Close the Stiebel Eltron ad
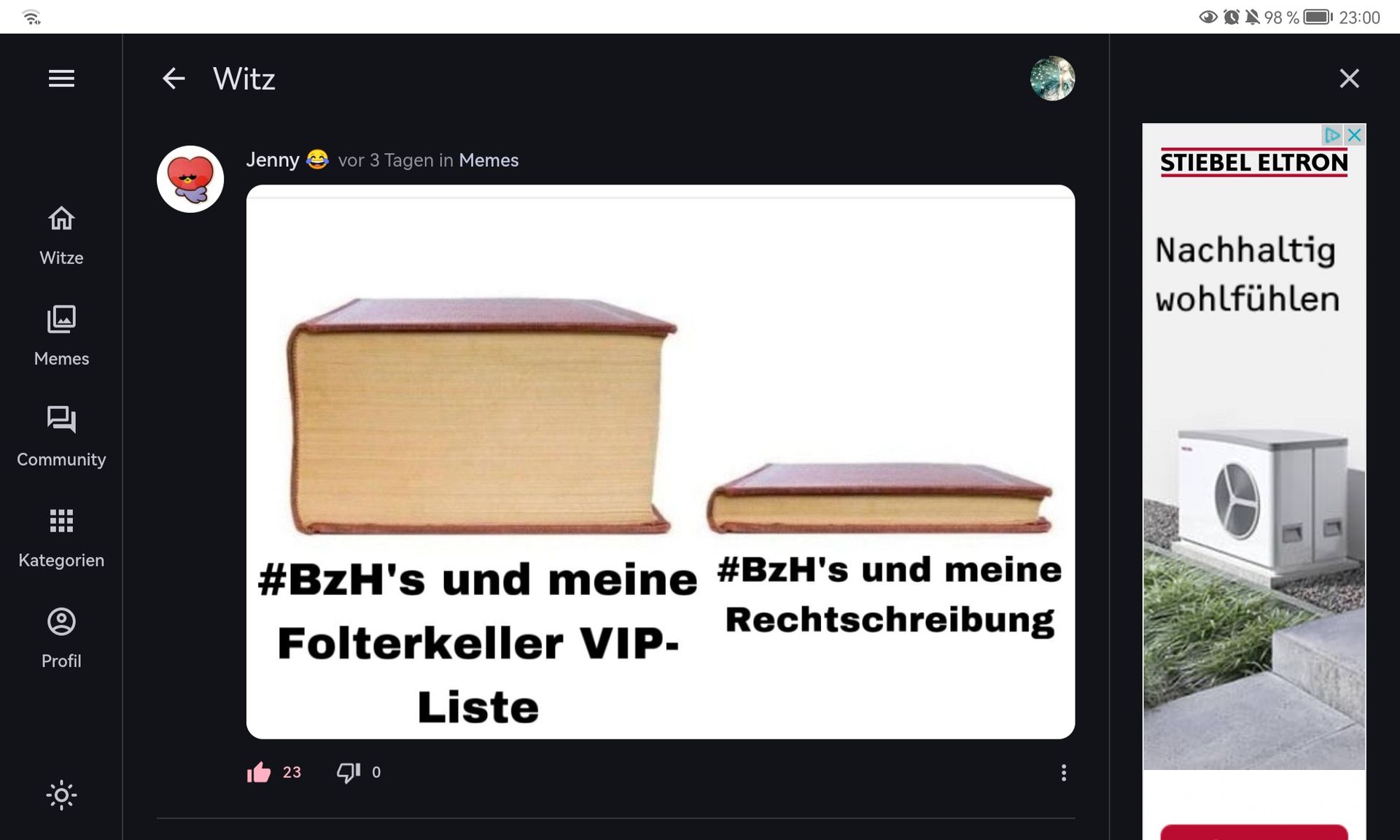1400x840 pixels. 1355,135
